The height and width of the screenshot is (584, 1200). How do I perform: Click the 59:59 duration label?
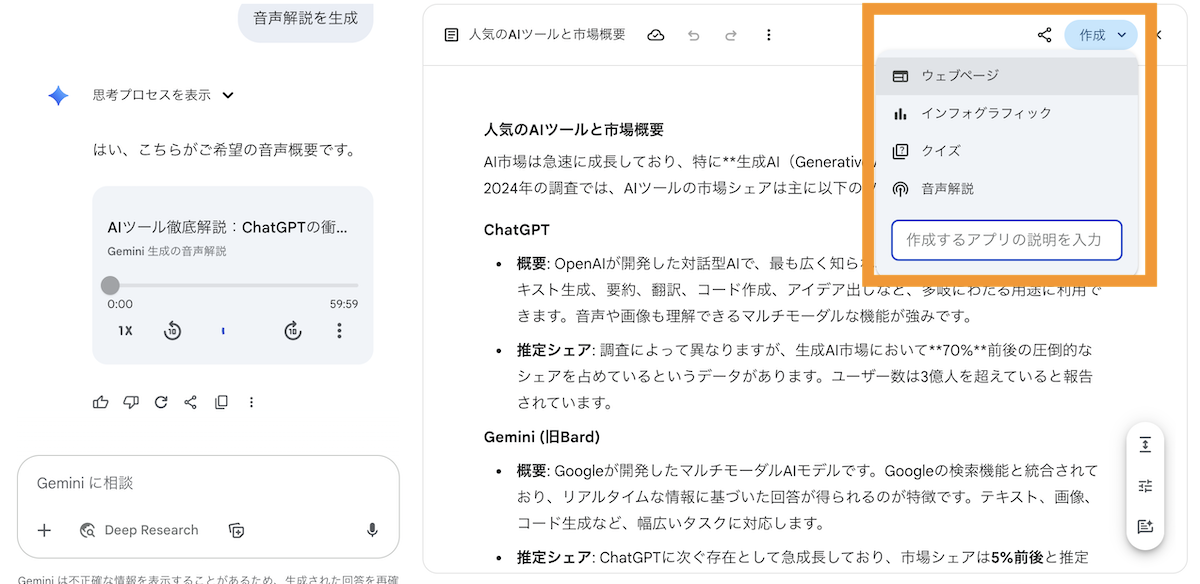click(344, 304)
